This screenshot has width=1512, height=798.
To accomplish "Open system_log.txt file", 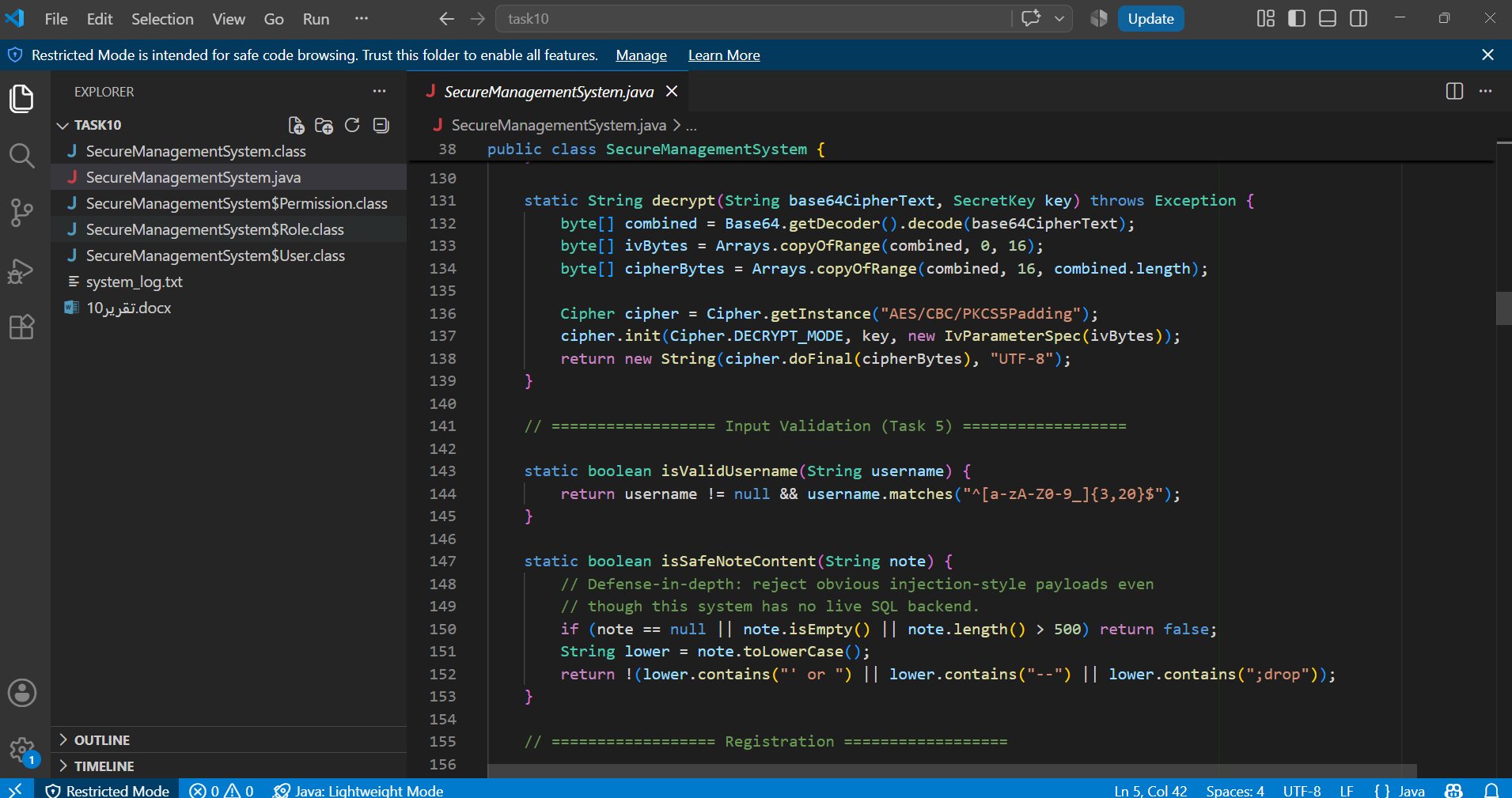I will [229, 282].
